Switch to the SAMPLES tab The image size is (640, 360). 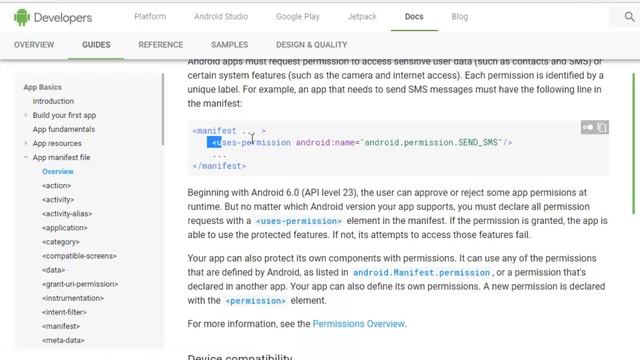(229, 45)
